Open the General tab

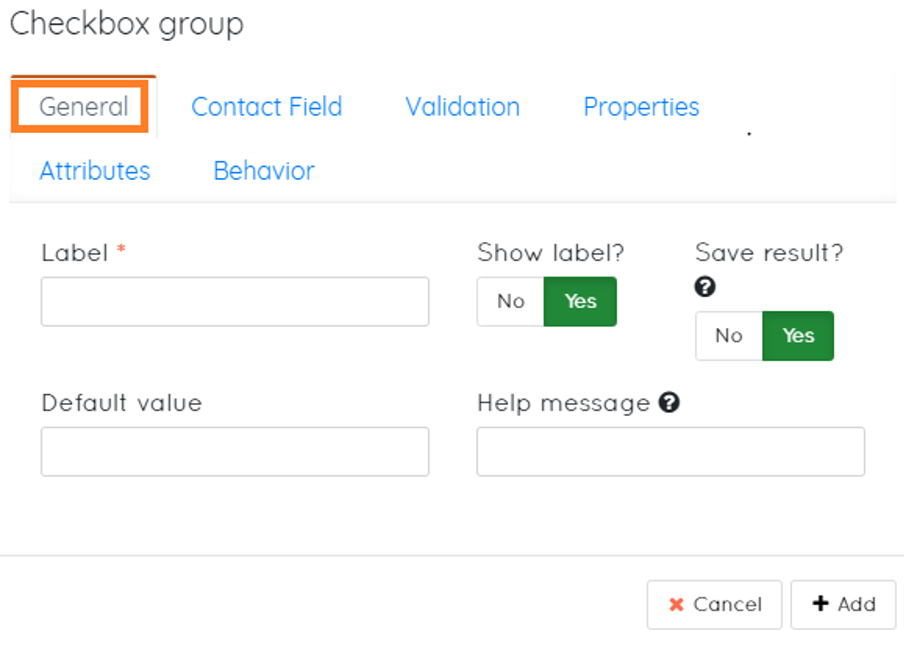pyautogui.click(x=84, y=107)
